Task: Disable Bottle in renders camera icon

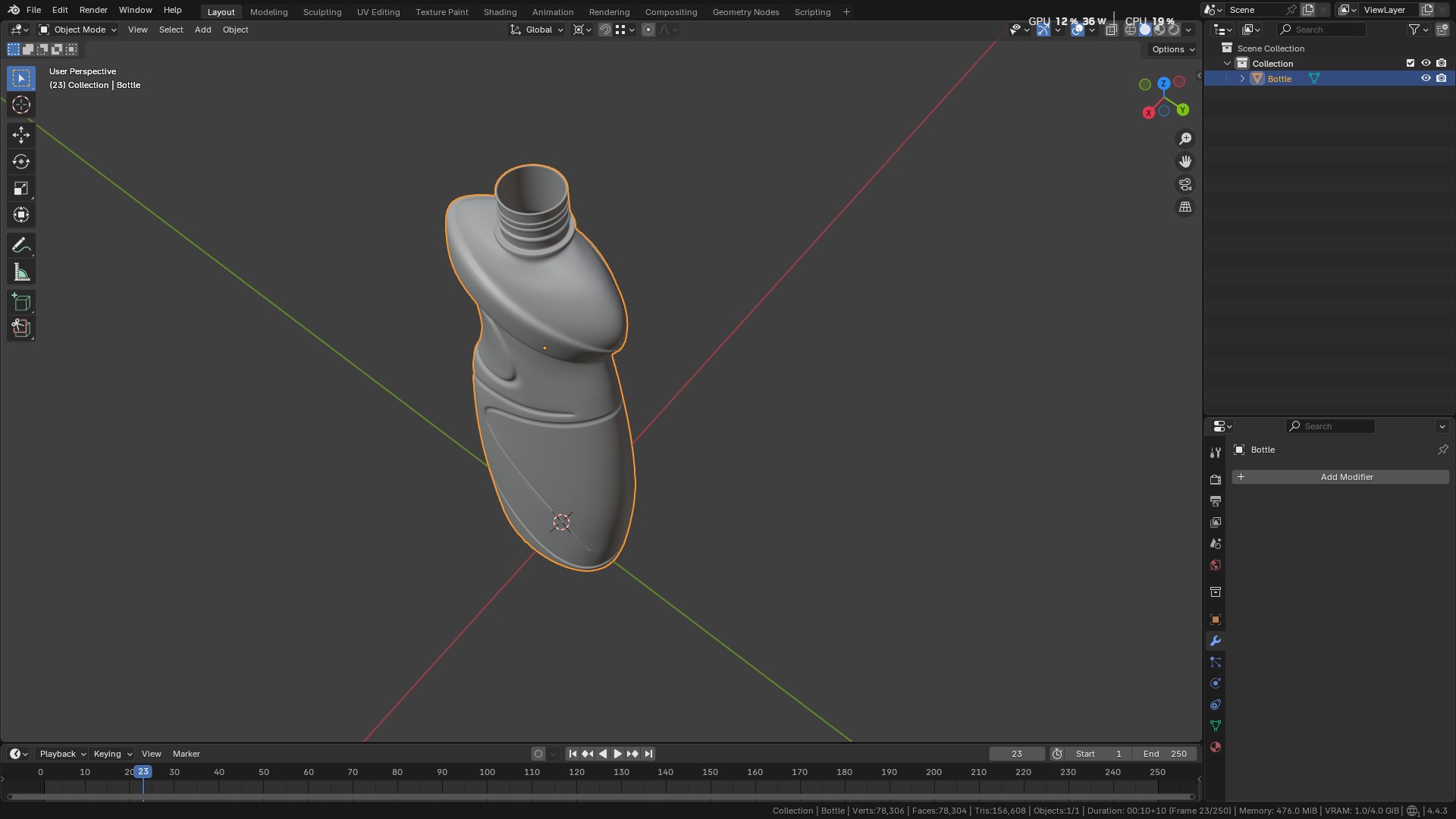Action: click(1442, 78)
